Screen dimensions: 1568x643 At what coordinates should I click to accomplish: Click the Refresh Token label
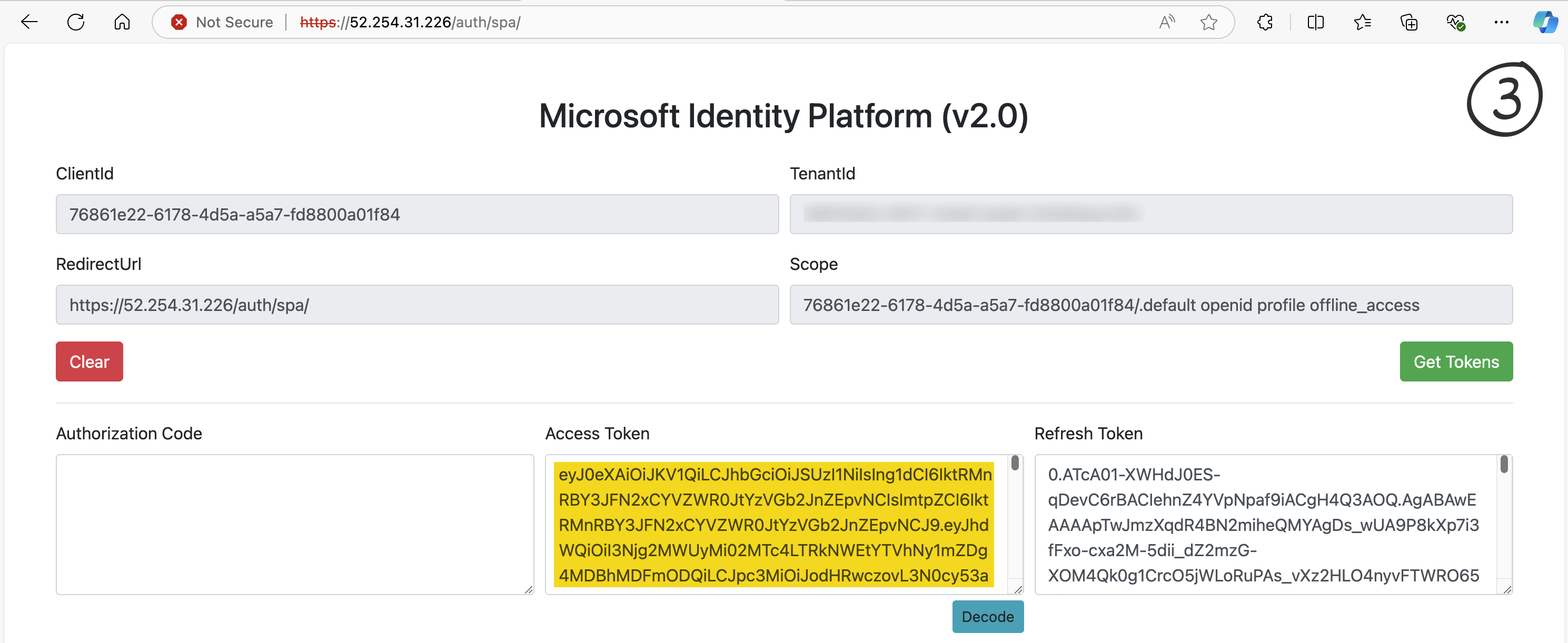[x=1088, y=434]
